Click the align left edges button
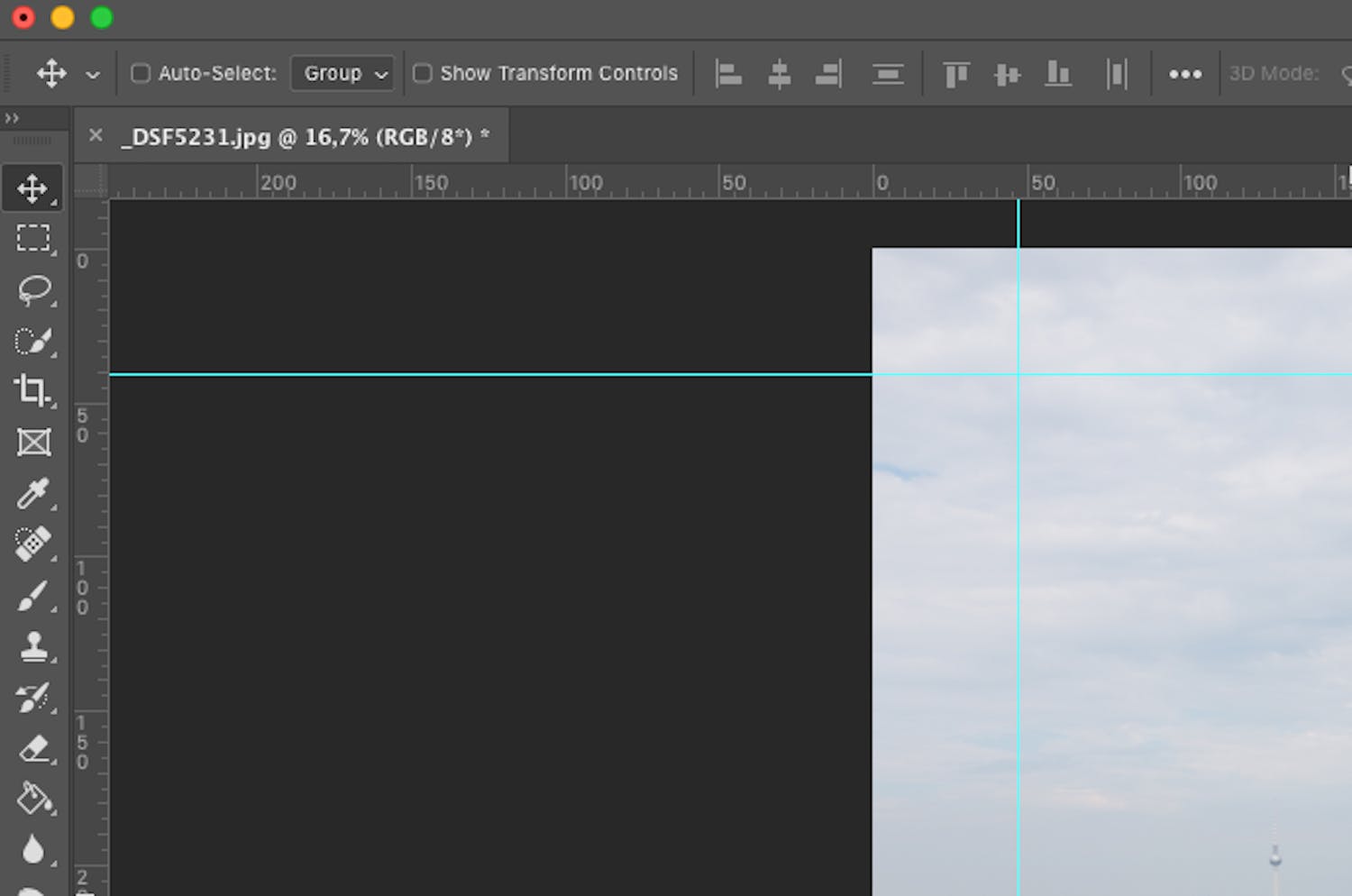 coord(727,74)
